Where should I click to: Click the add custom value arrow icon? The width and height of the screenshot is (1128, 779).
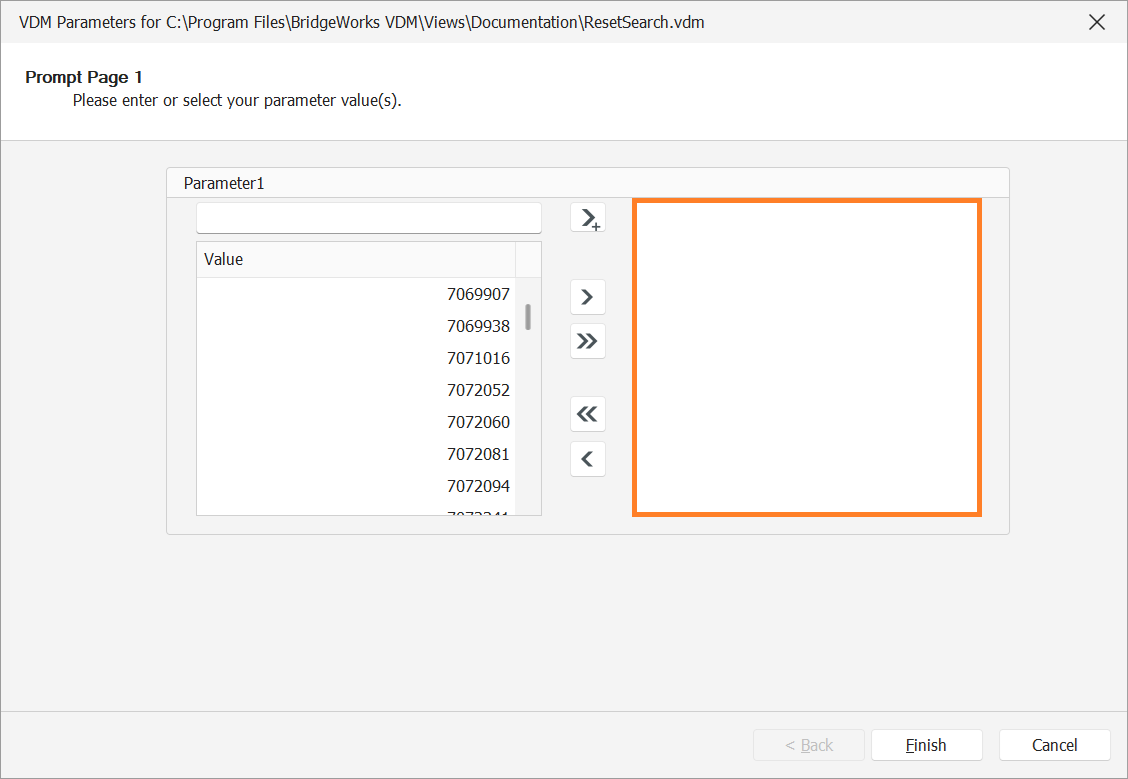tap(587, 217)
